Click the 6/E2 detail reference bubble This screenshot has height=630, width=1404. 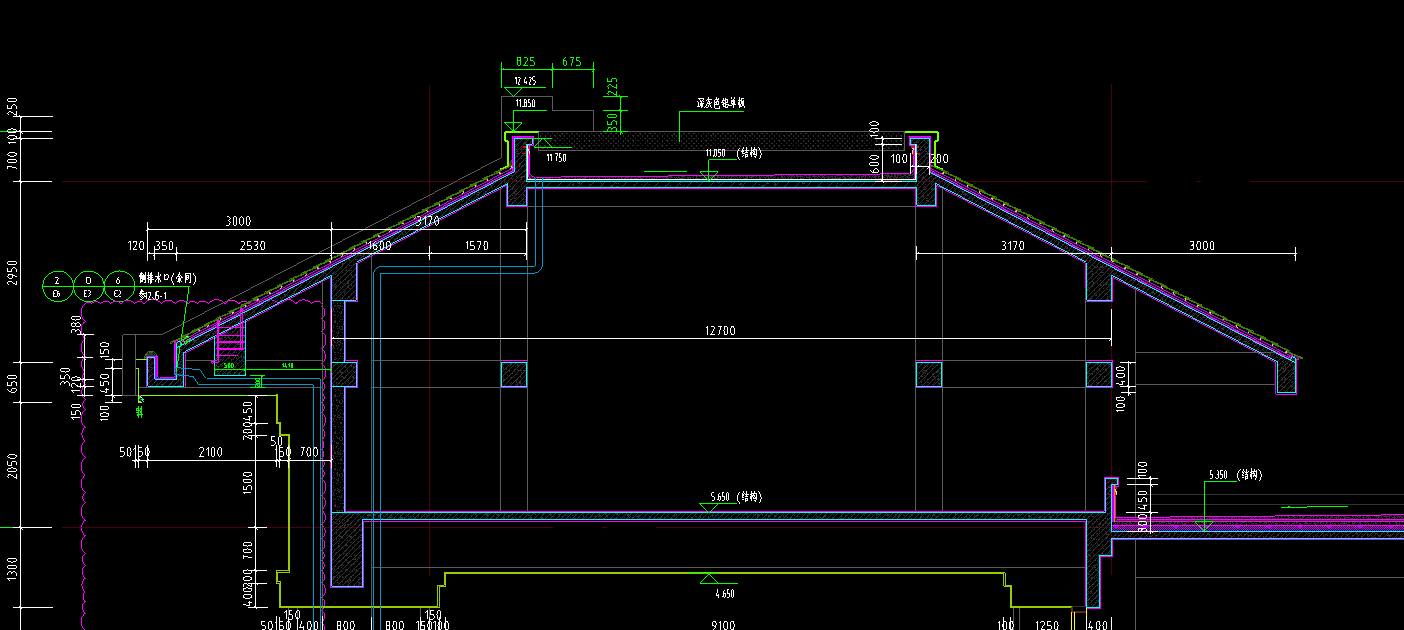[118, 286]
